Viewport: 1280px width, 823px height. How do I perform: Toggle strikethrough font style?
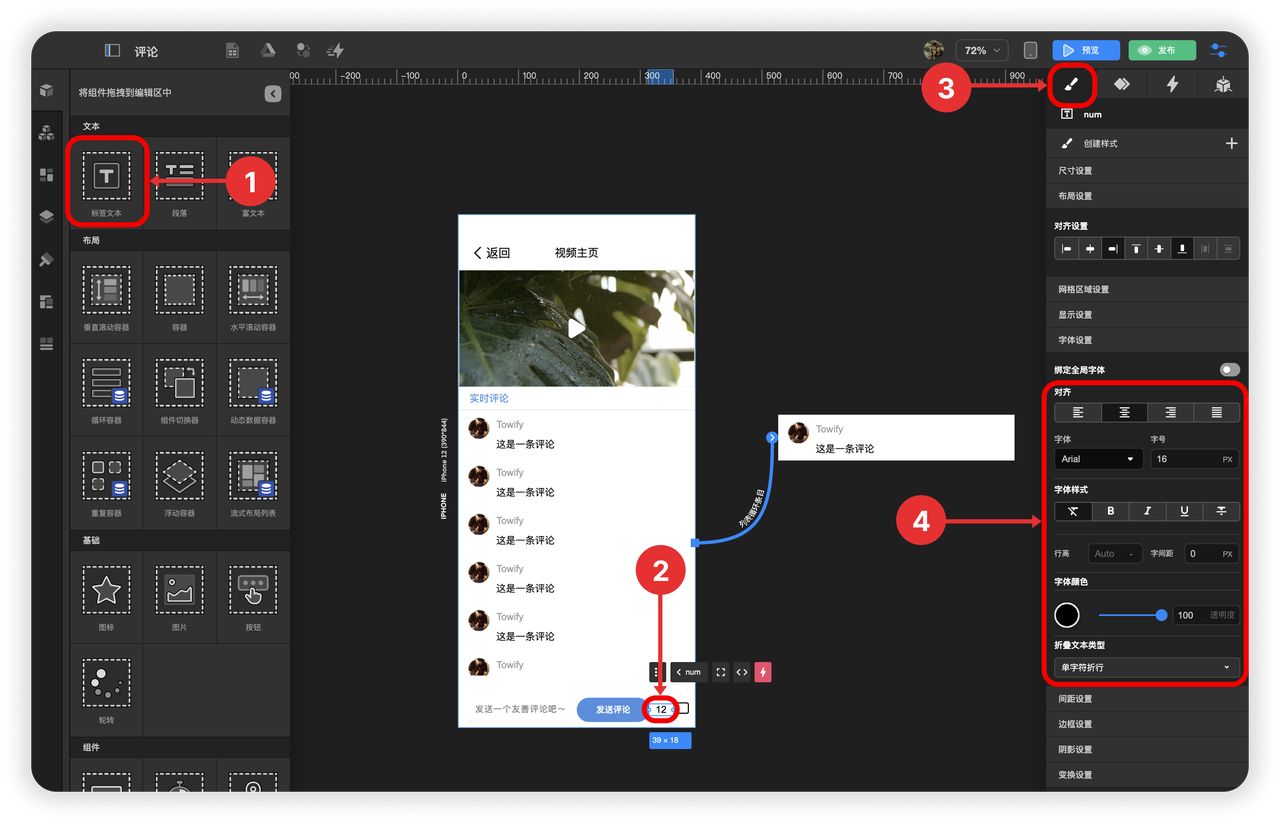coord(1221,511)
